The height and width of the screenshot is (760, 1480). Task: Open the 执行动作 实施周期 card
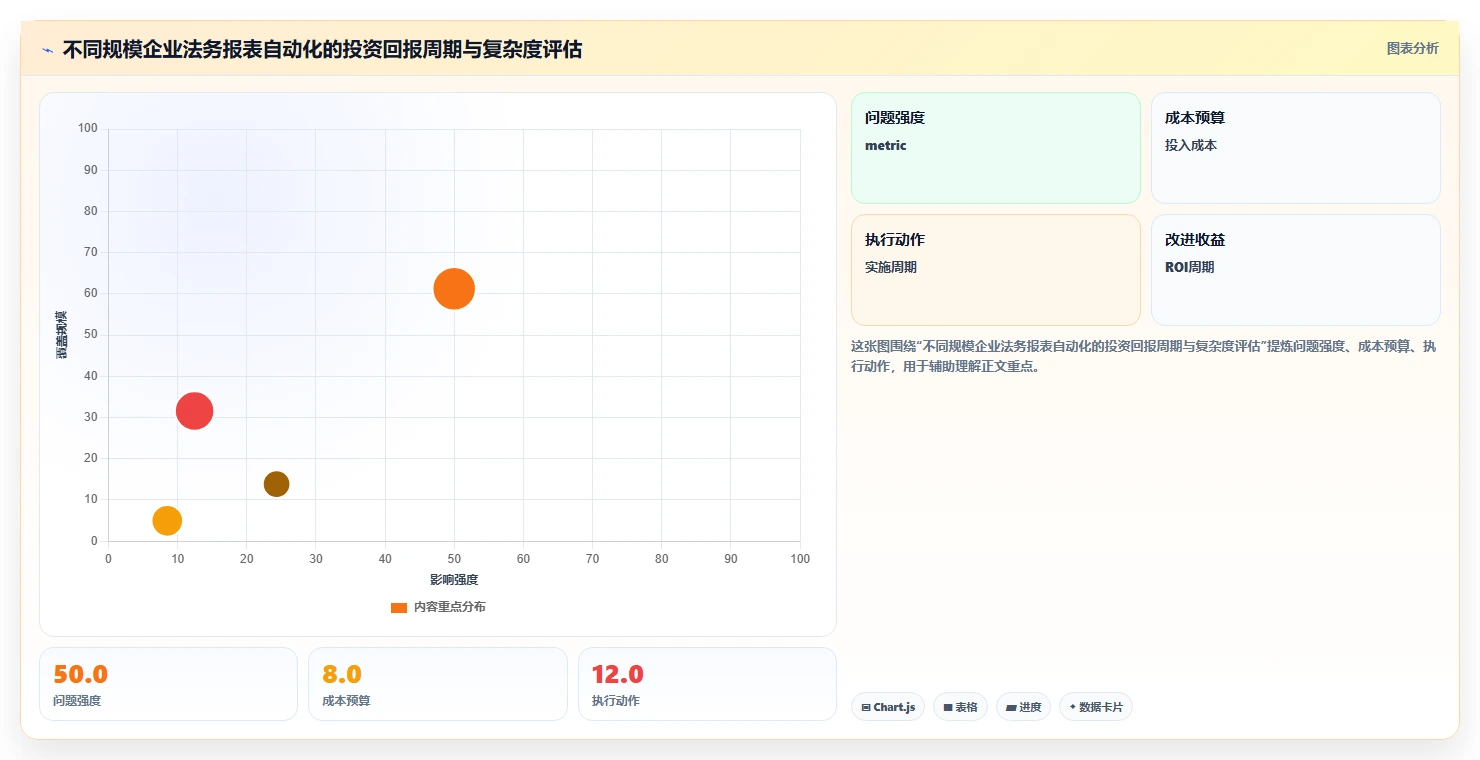point(995,270)
